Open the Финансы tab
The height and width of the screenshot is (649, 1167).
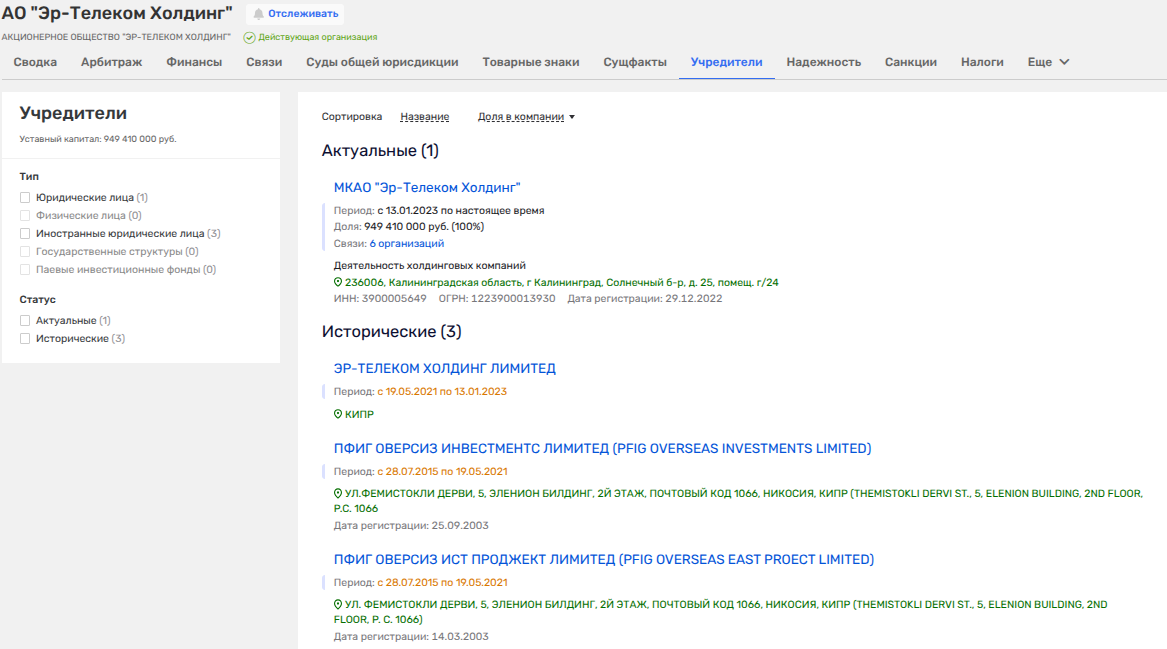pos(194,62)
